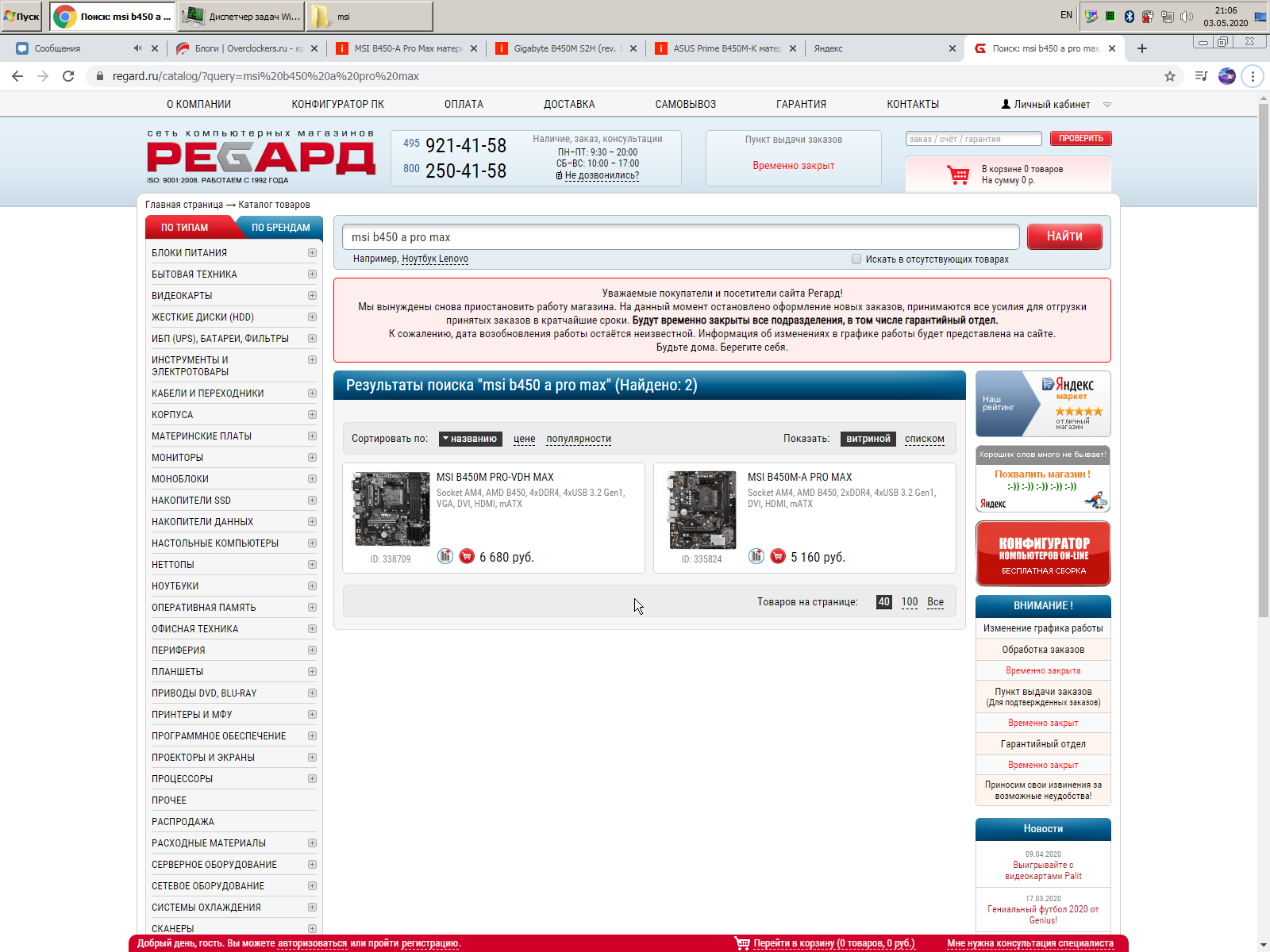Follow the Не дозвонились? link
This screenshot has width=1270, height=952.
coord(602,176)
